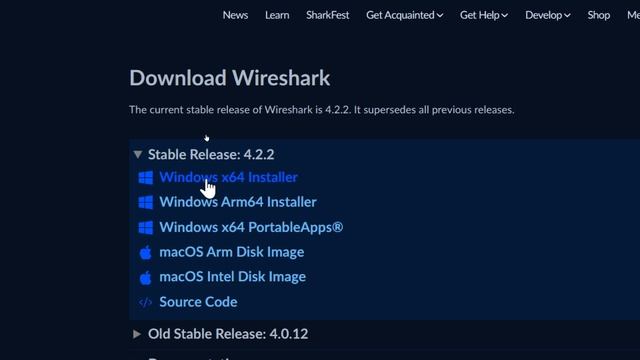Click Windows logo icon beside Arm64 Installer

pyautogui.click(x=146, y=202)
